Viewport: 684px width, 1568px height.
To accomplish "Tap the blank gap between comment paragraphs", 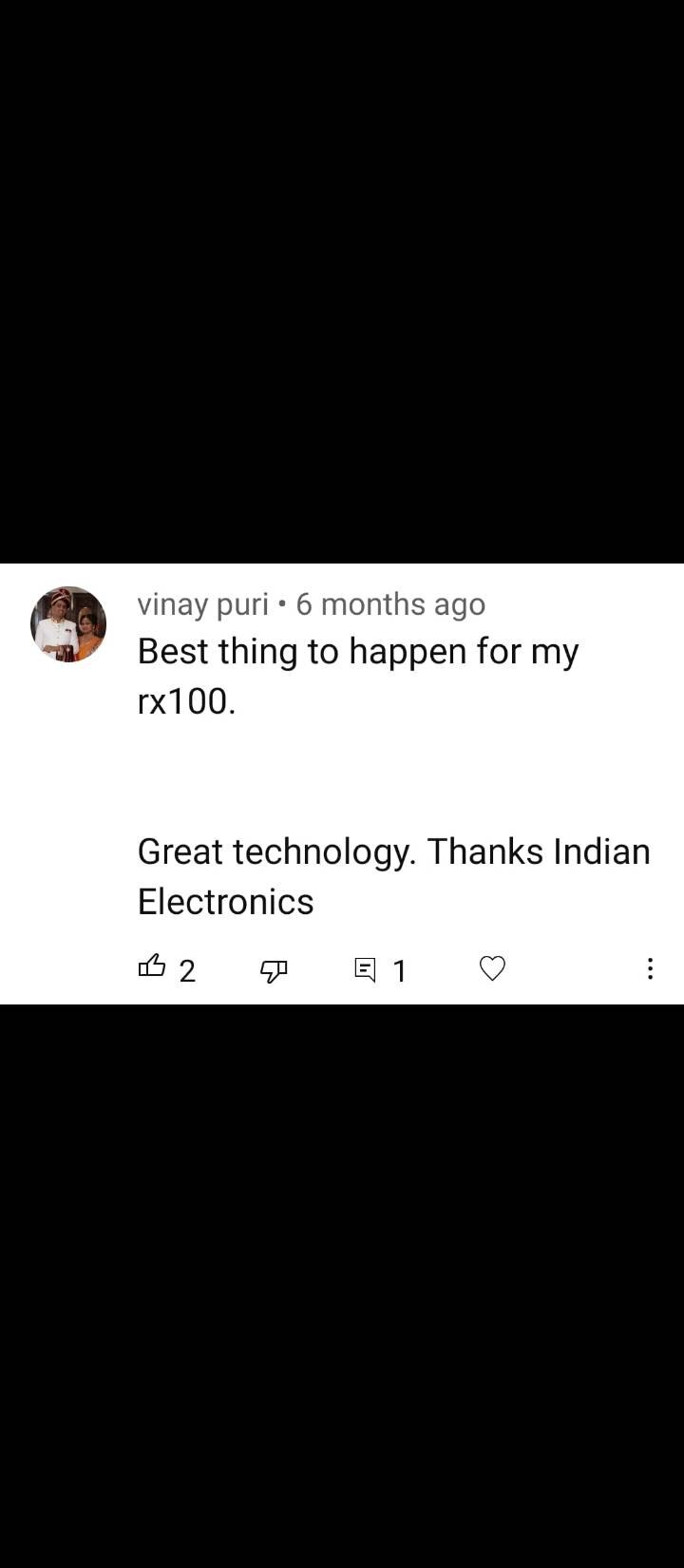I will click(x=394, y=776).
